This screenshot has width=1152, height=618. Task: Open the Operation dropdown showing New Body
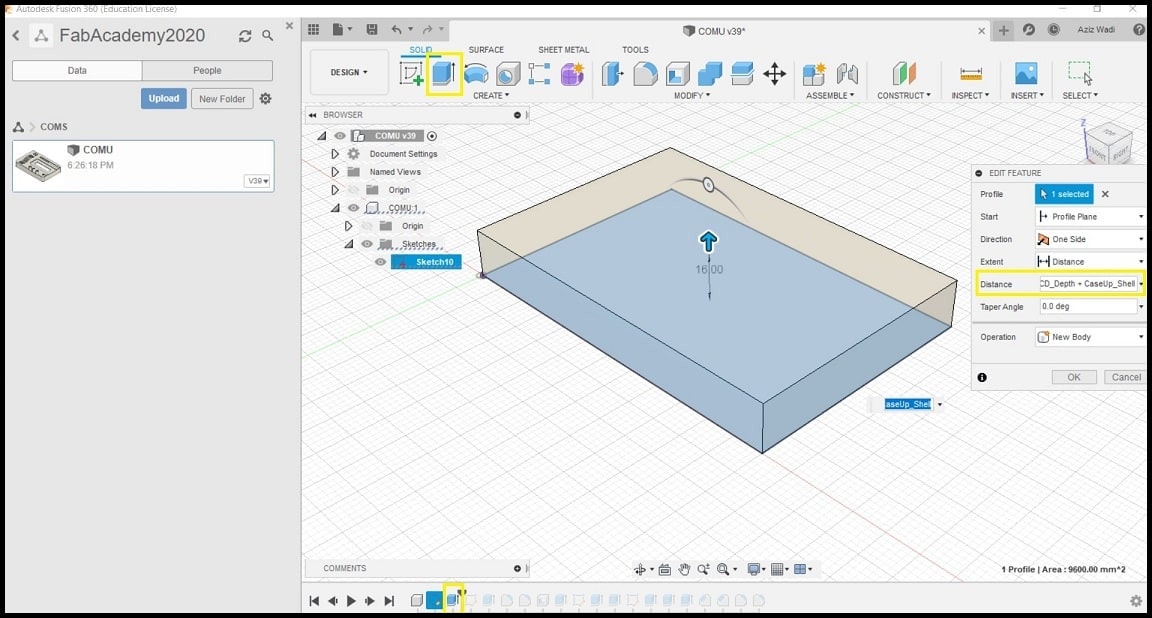tap(1090, 337)
